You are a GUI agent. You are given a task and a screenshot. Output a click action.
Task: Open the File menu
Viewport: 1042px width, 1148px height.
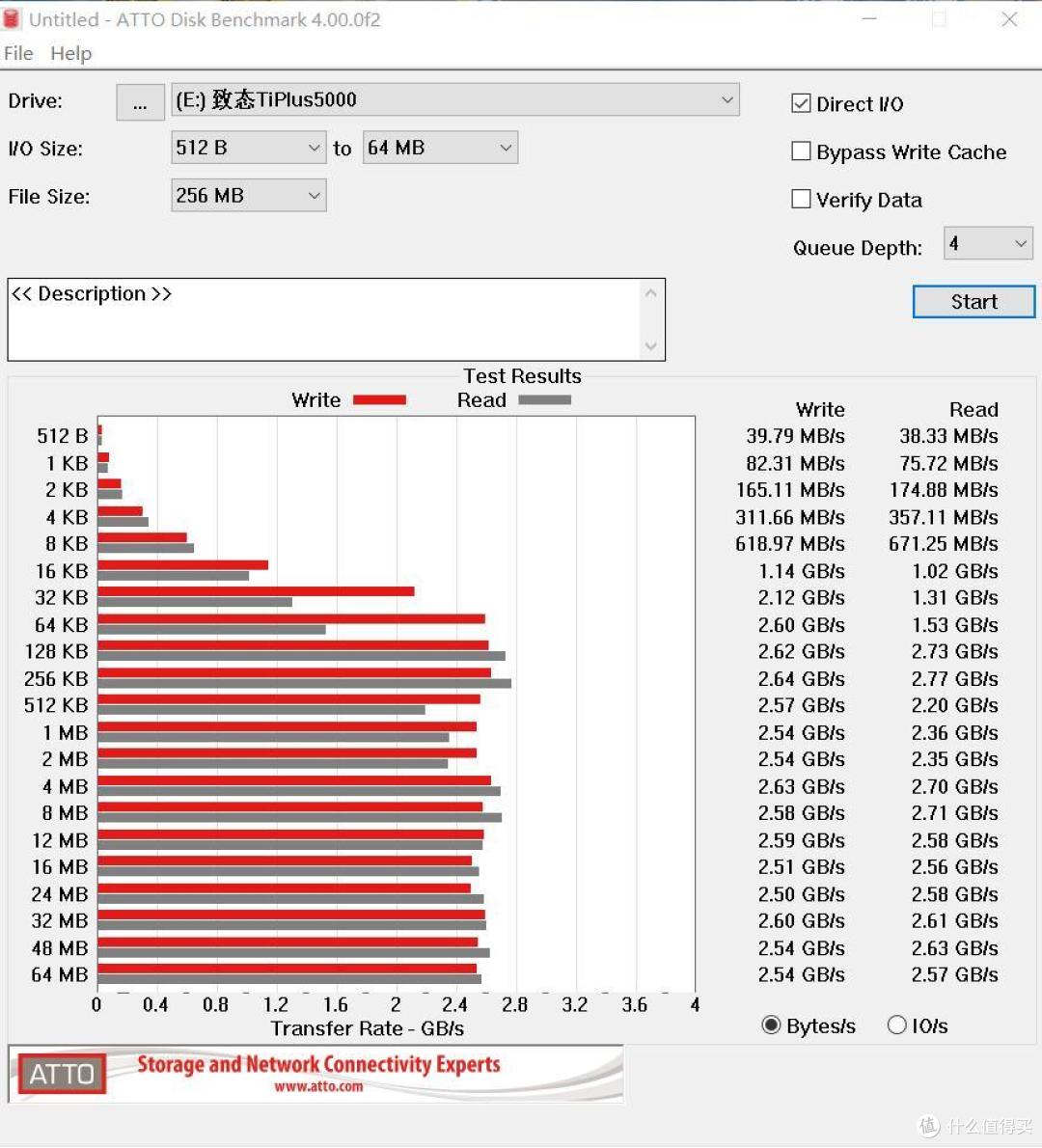coord(18,53)
